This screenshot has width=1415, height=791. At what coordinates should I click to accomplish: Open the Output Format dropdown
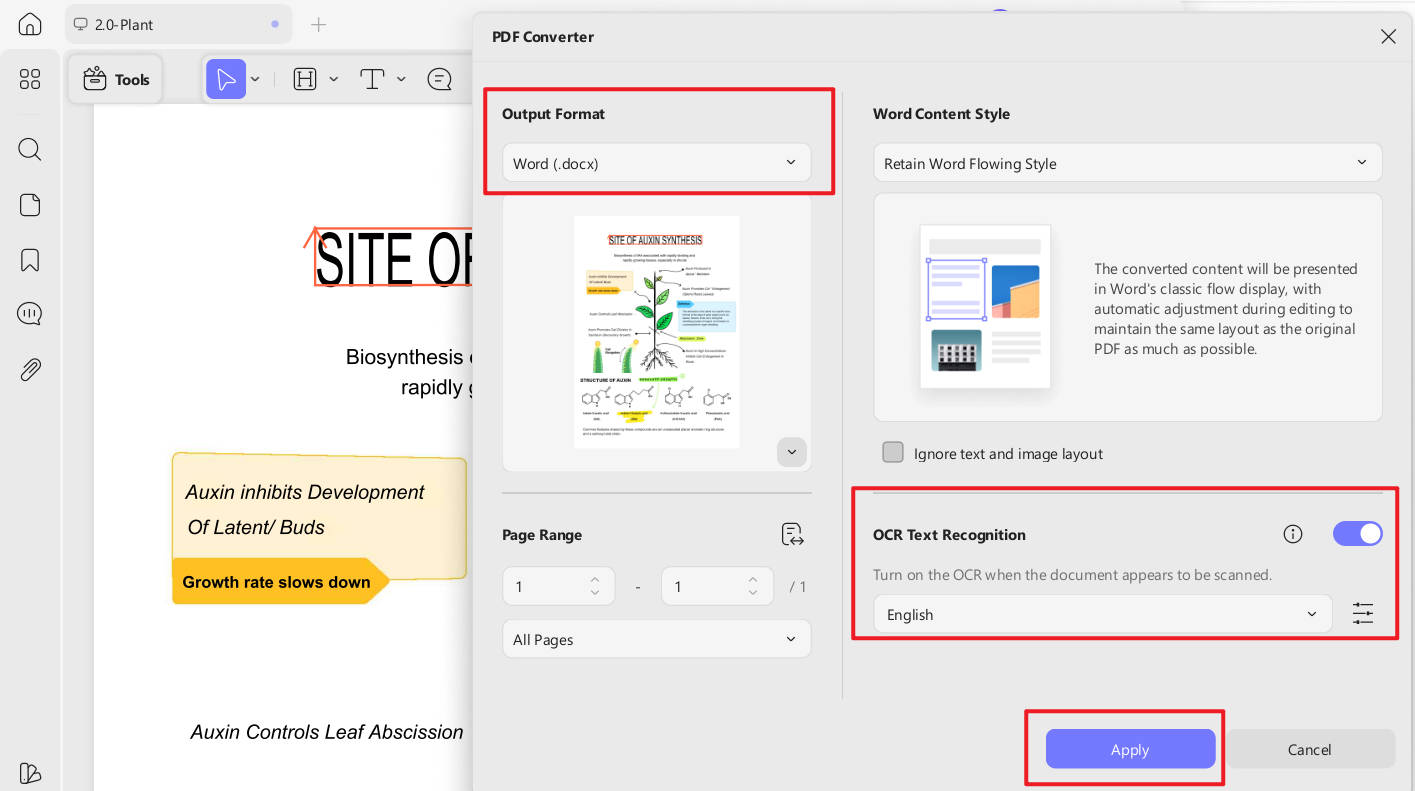[x=656, y=162]
